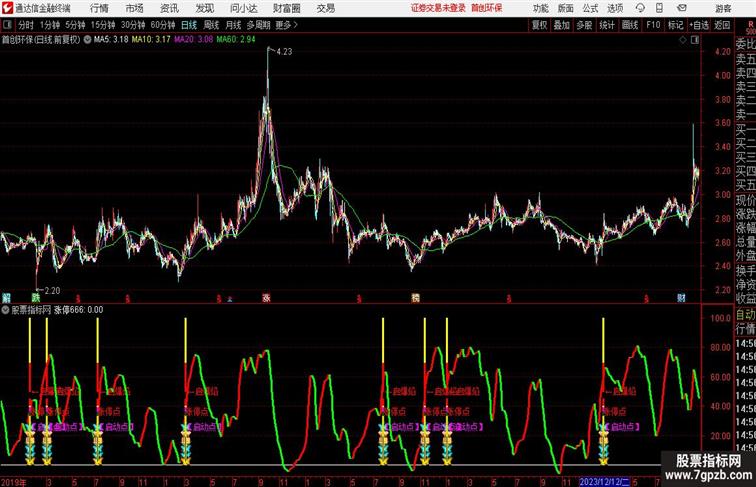Screen dimensions: 756x487
Task: Toggle the left sidebar panel icon
Action: point(7,25)
